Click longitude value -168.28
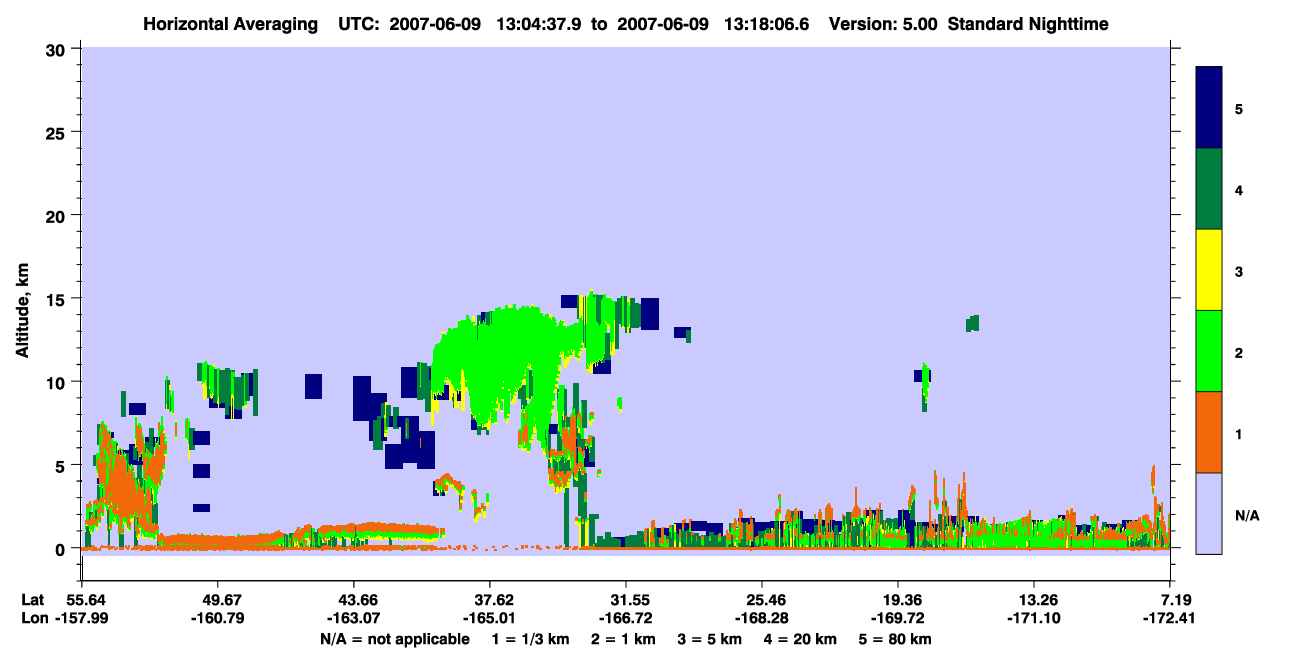Screen dimensions: 1300x667 pos(762,619)
